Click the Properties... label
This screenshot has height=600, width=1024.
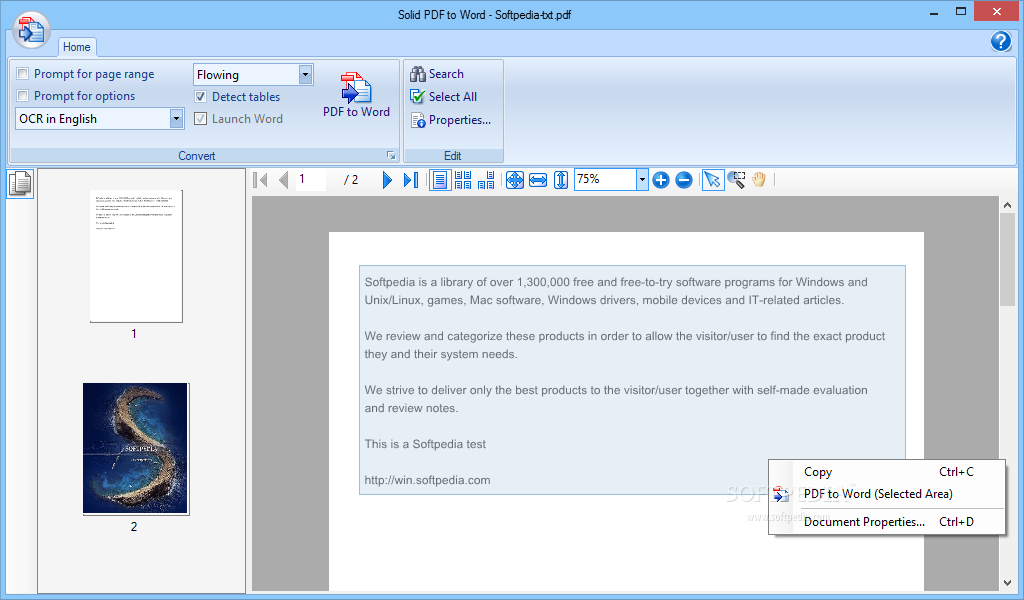(460, 120)
